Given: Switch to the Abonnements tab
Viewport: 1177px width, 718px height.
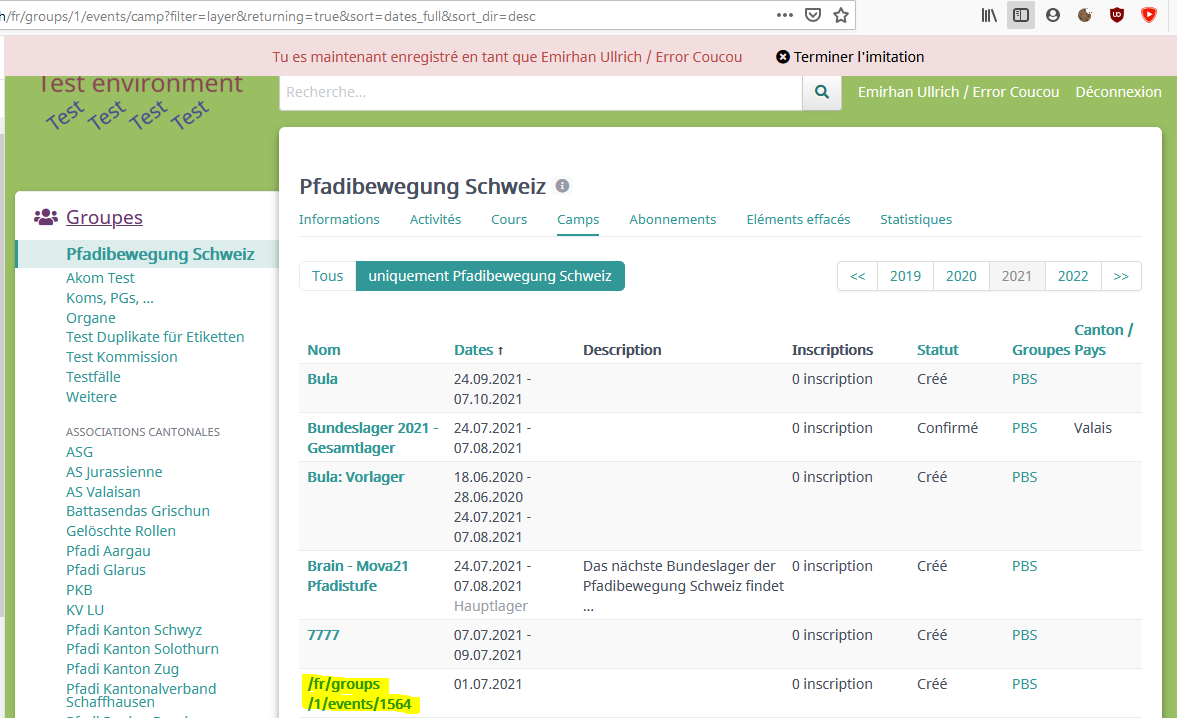Looking at the screenshot, I should coord(672,219).
